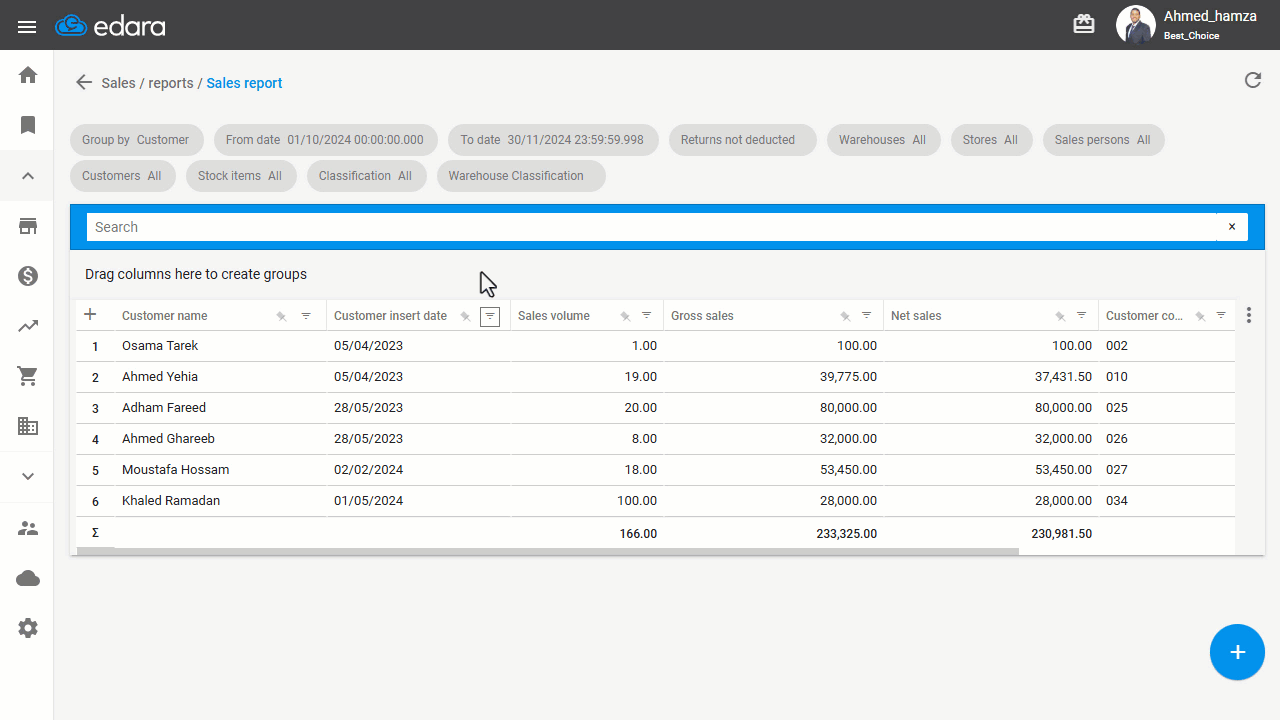The height and width of the screenshot is (720, 1280).
Task: Pin the Sales volume column
Action: pos(625,316)
